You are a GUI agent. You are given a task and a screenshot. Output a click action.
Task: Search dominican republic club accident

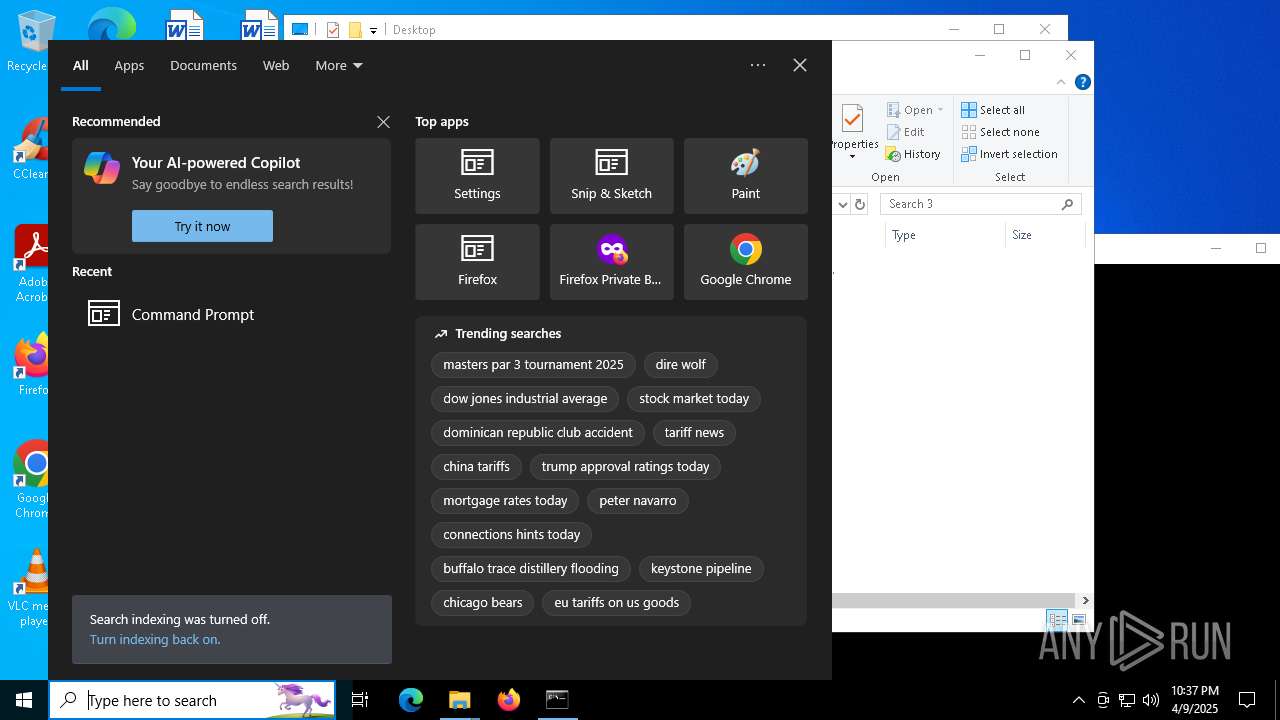coord(538,433)
